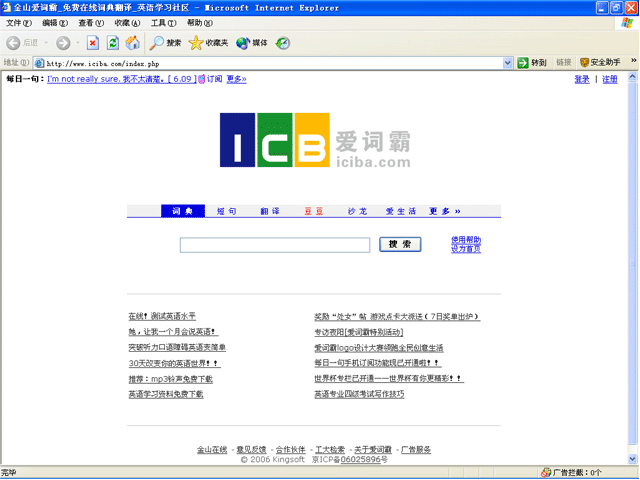Click the 广告服务 footer link

[416, 450]
